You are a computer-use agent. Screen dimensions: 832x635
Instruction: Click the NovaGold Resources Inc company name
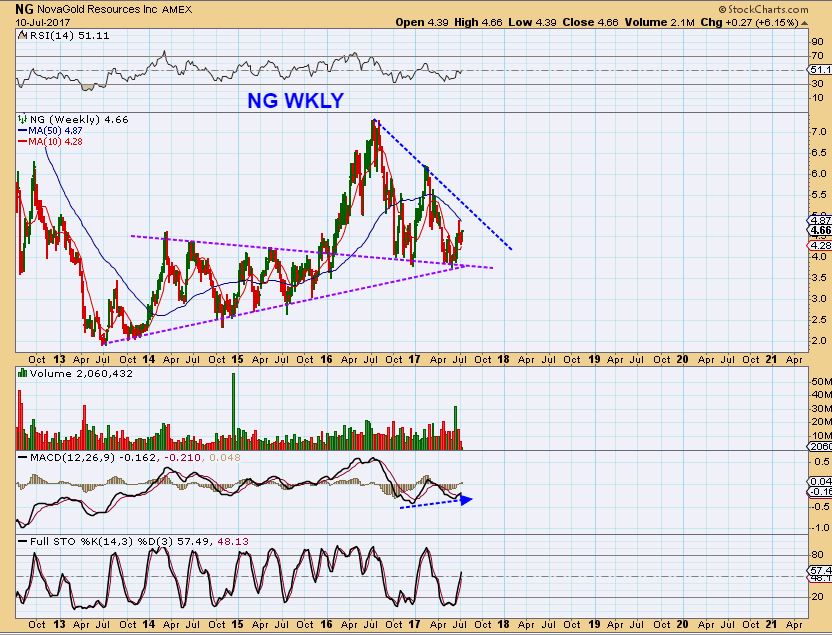pyautogui.click(x=98, y=10)
